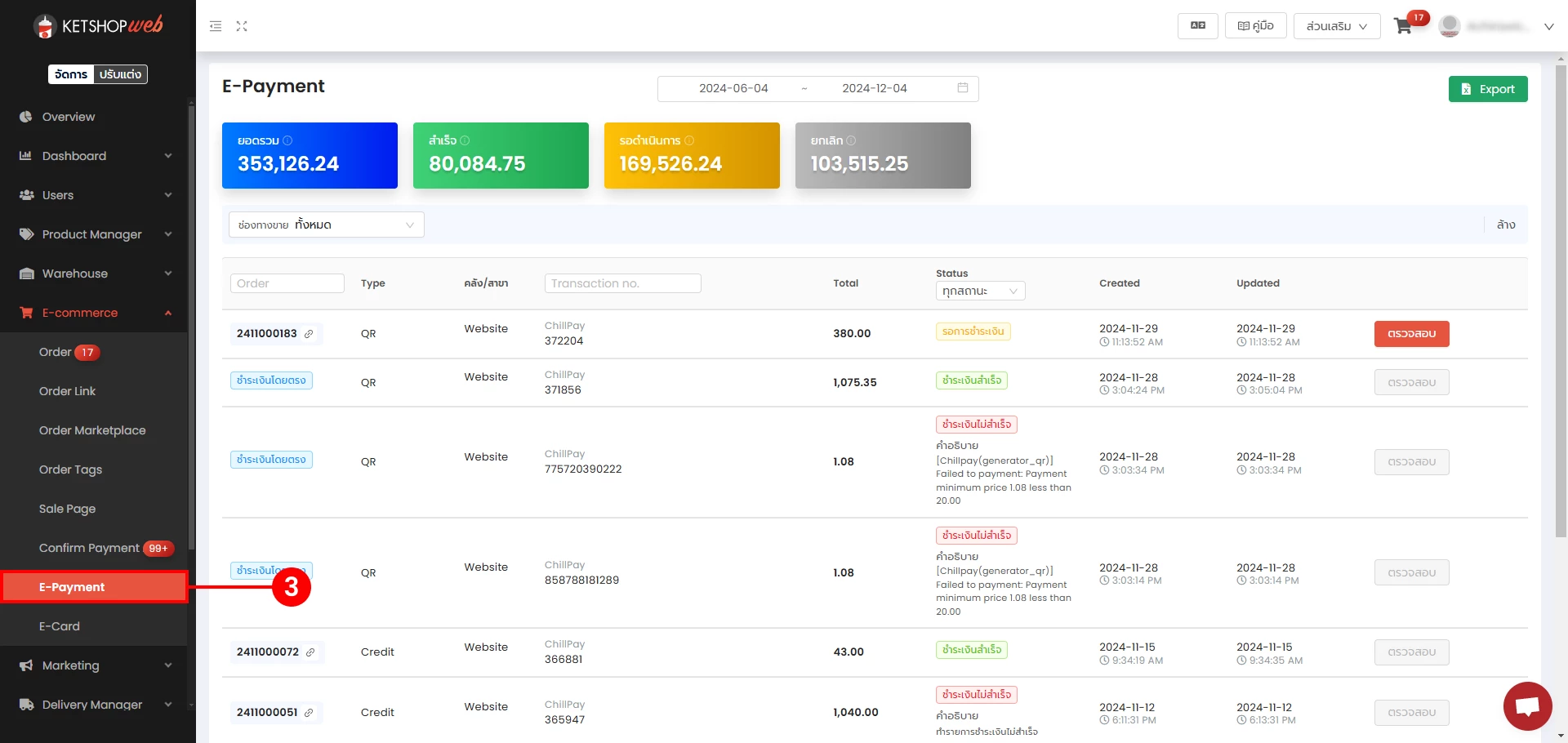Expand the Dashboard menu chevron
Viewport: 1568px width, 743px height.
(168, 156)
